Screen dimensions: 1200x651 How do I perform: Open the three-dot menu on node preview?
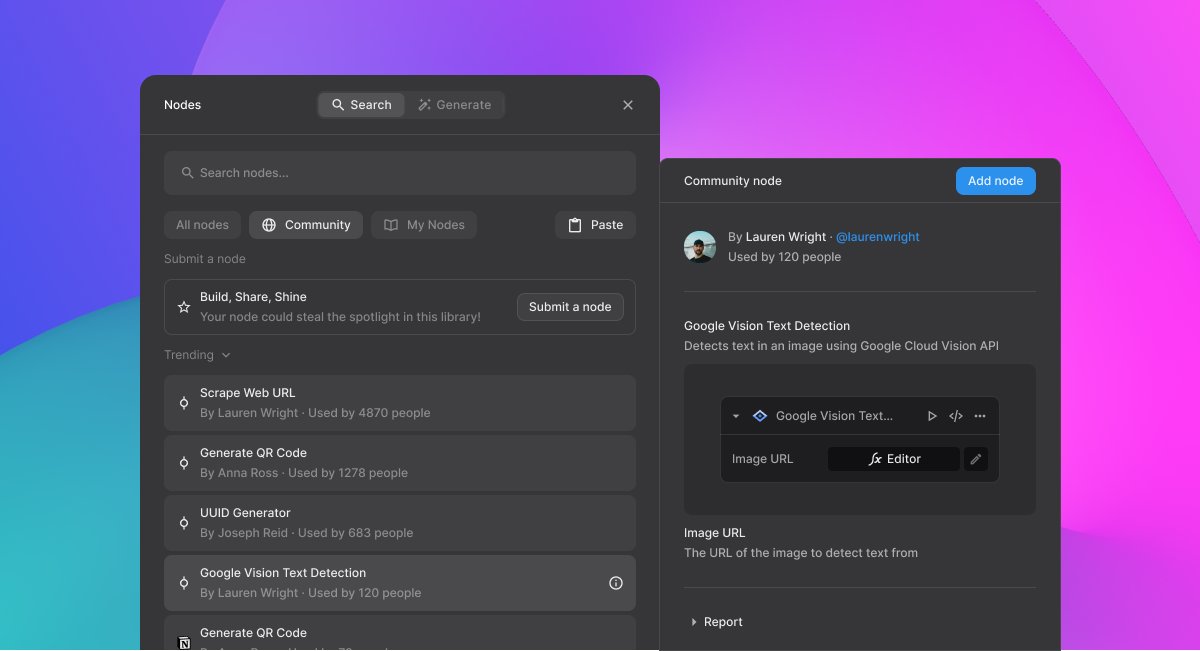(x=980, y=416)
